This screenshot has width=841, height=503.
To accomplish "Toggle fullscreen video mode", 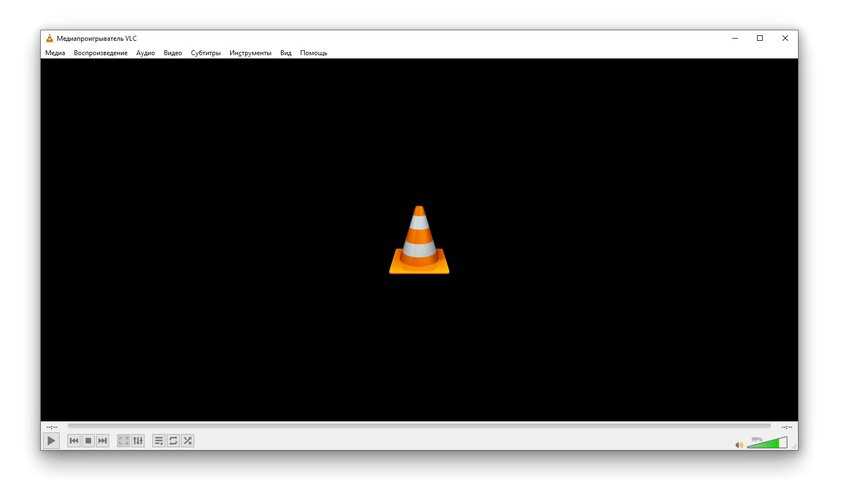I will pos(124,440).
